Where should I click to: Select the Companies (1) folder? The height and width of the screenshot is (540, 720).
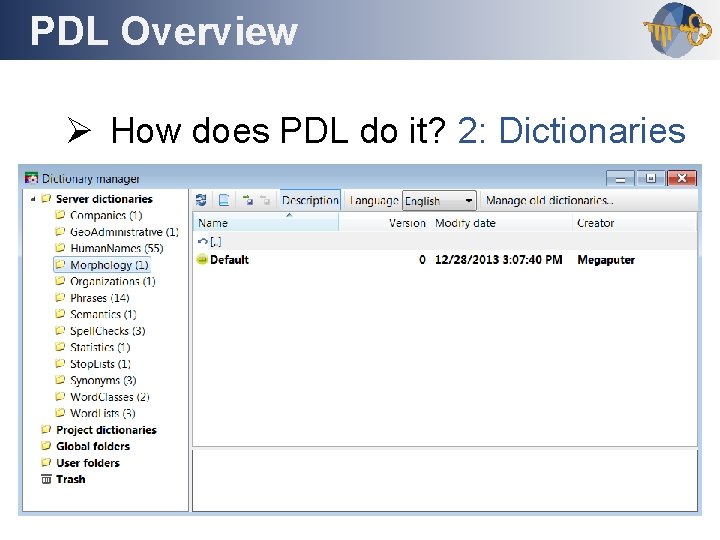pyautogui.click(x=106, y=215)
